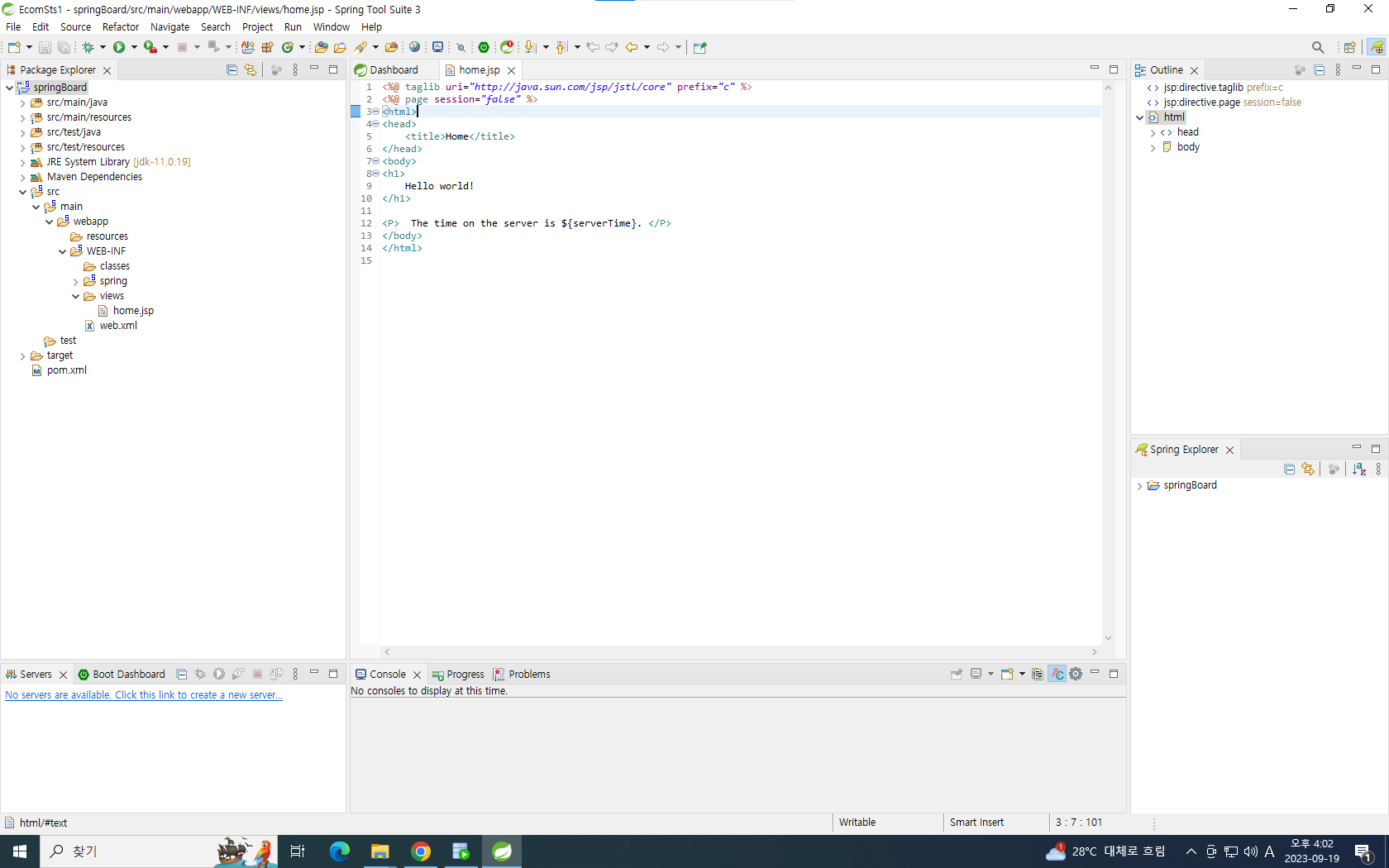This screenshot has width=1389, height=868.
Task: Toggle Link with Editor in Spring Explorer
Action: pyautogui.click(x=1308, y=469)
